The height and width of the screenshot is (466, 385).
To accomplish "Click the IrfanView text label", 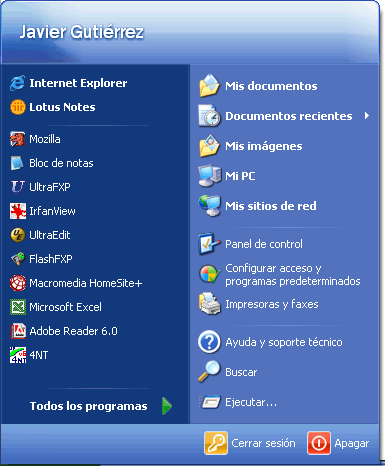I will point(52,211).
